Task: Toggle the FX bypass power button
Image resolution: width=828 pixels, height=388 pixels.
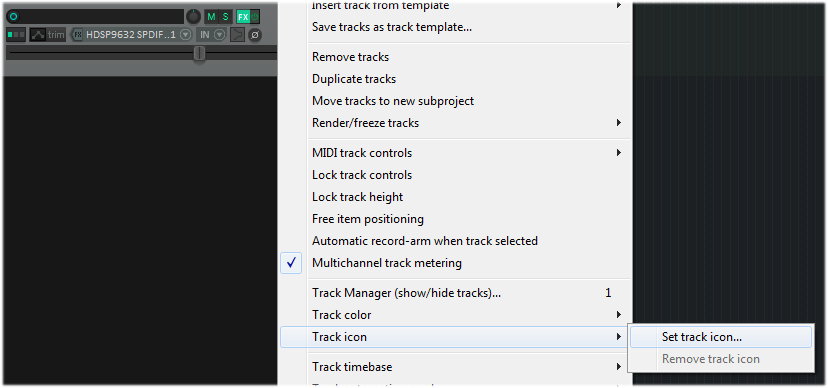Action: coord(256,17)
